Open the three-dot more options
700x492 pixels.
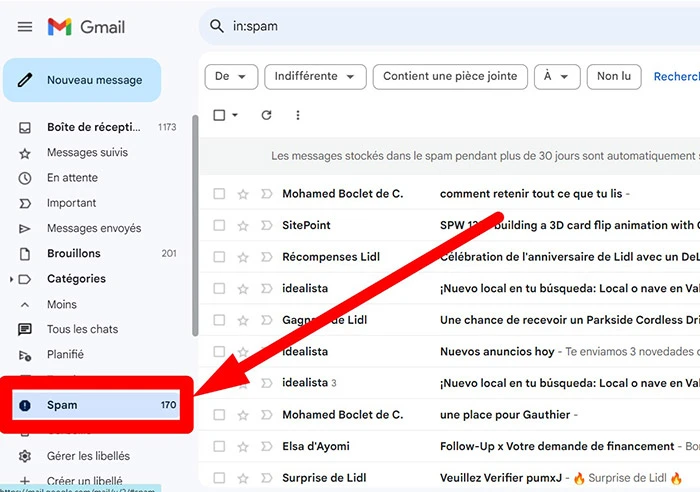(298, 115)
